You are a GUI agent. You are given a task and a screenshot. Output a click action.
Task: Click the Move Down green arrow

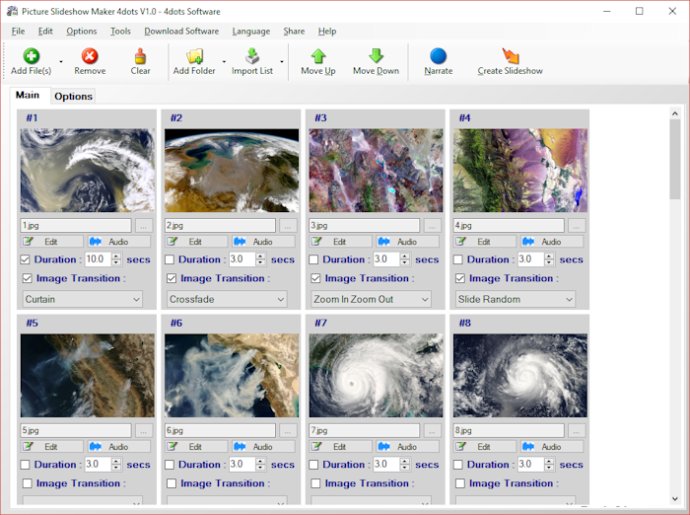(x=376, y=56)
